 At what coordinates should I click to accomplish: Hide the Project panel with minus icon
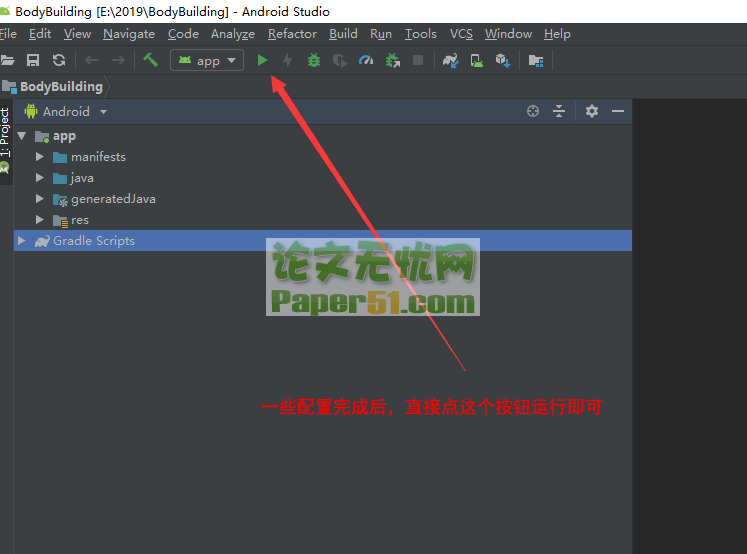(x=618, y=111)
